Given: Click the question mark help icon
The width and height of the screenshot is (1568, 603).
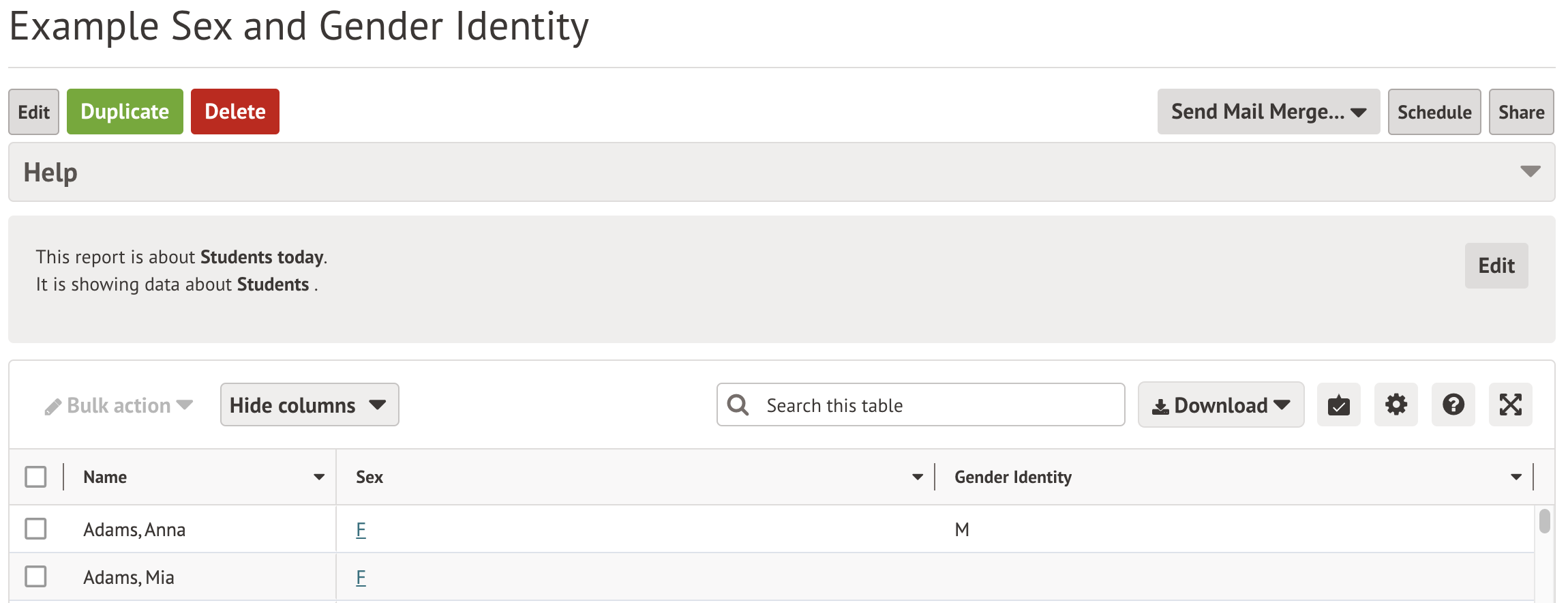Looking at the screenshot, I should [1453, 405].
